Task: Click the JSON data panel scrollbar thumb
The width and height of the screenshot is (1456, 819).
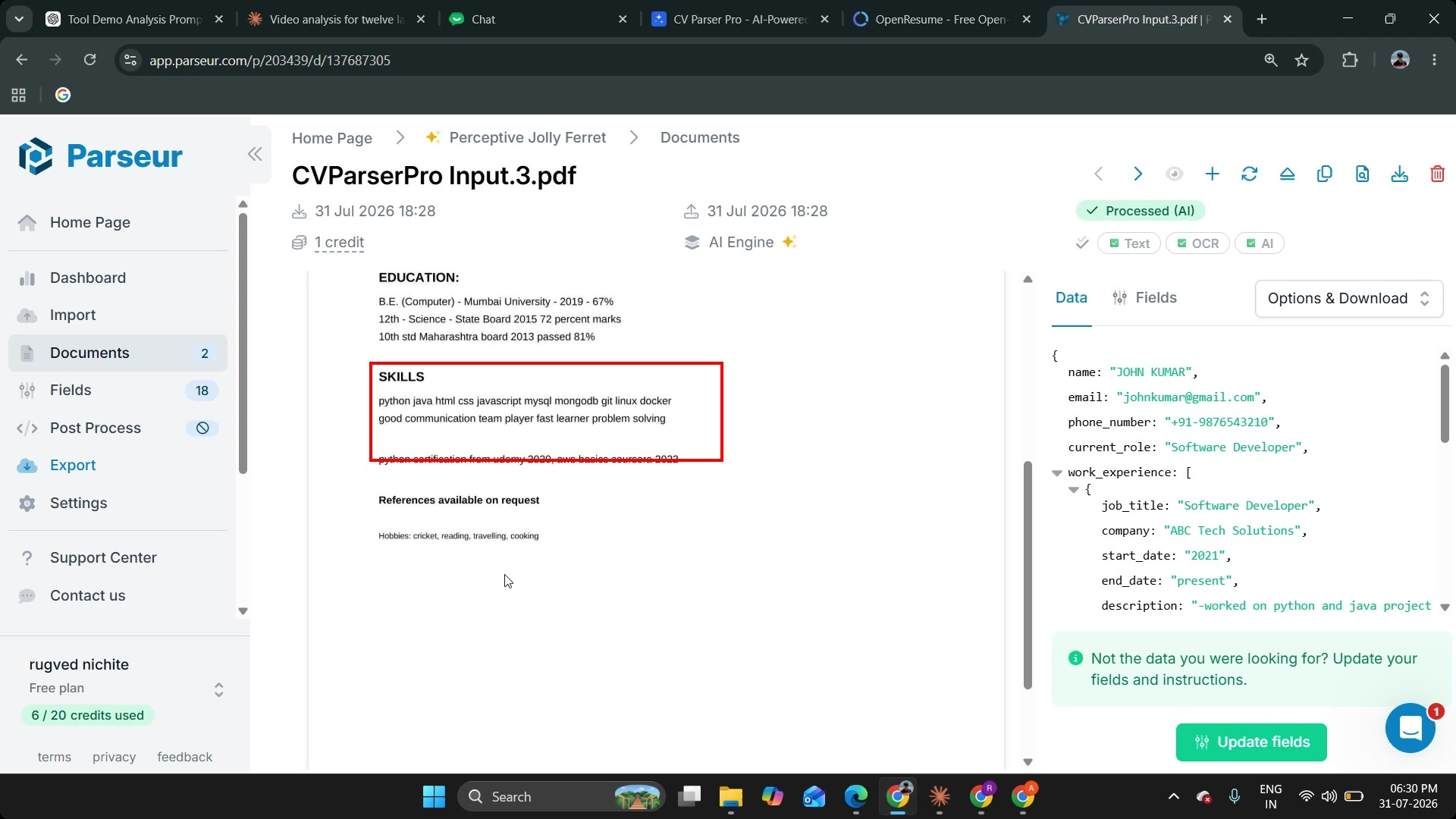Action: pos(1444,403)
